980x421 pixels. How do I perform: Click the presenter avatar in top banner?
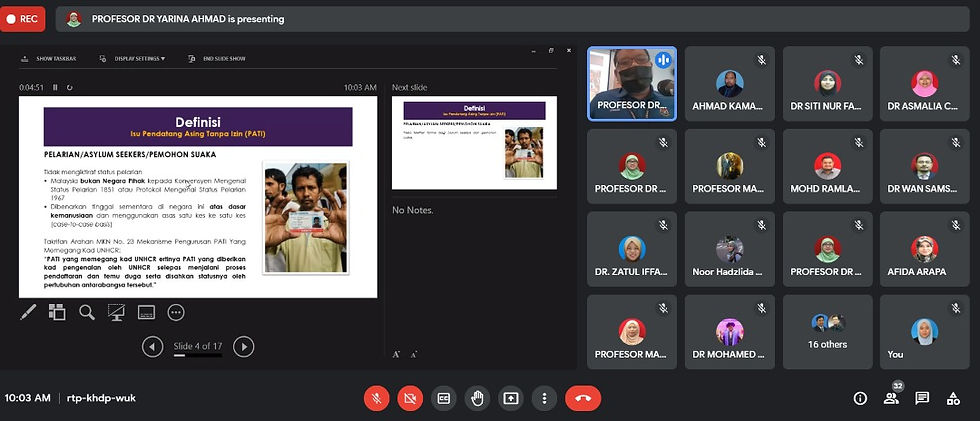point(74,19)
